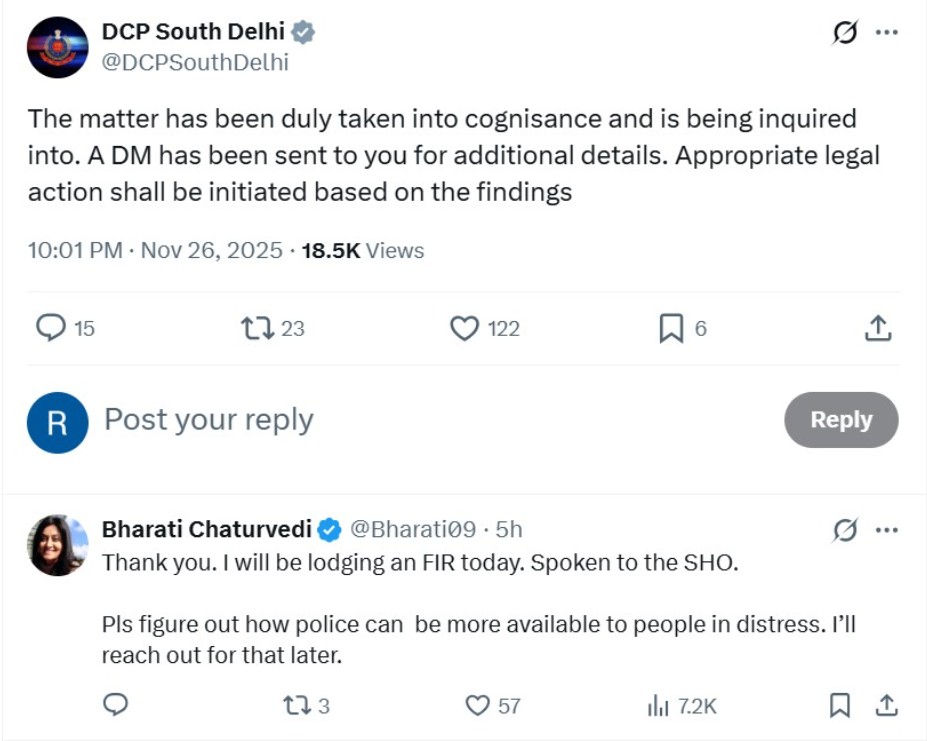This screenshot has height=741, width=927.
Task: View analytics of Bharati's reply
Action: coord(658,705)
